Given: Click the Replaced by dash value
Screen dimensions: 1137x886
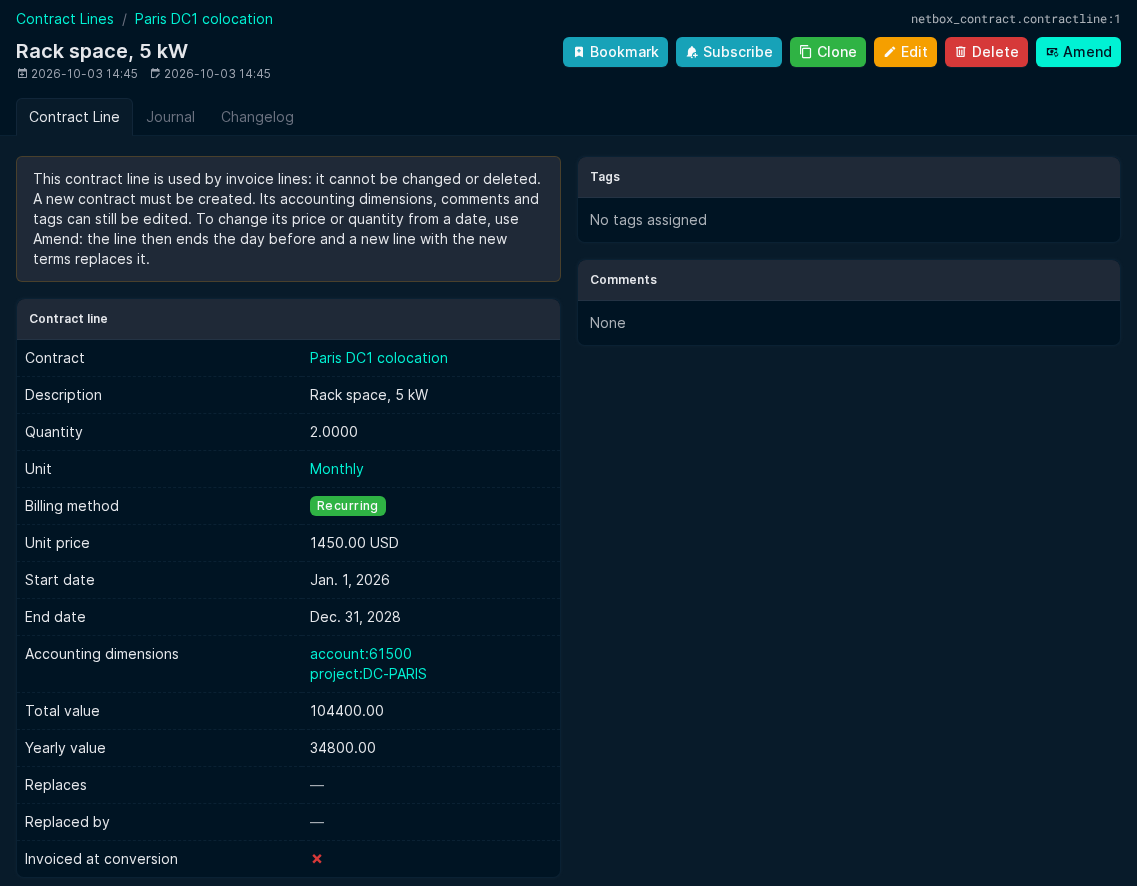Looking at the screenshot, I should coord(317,822).
